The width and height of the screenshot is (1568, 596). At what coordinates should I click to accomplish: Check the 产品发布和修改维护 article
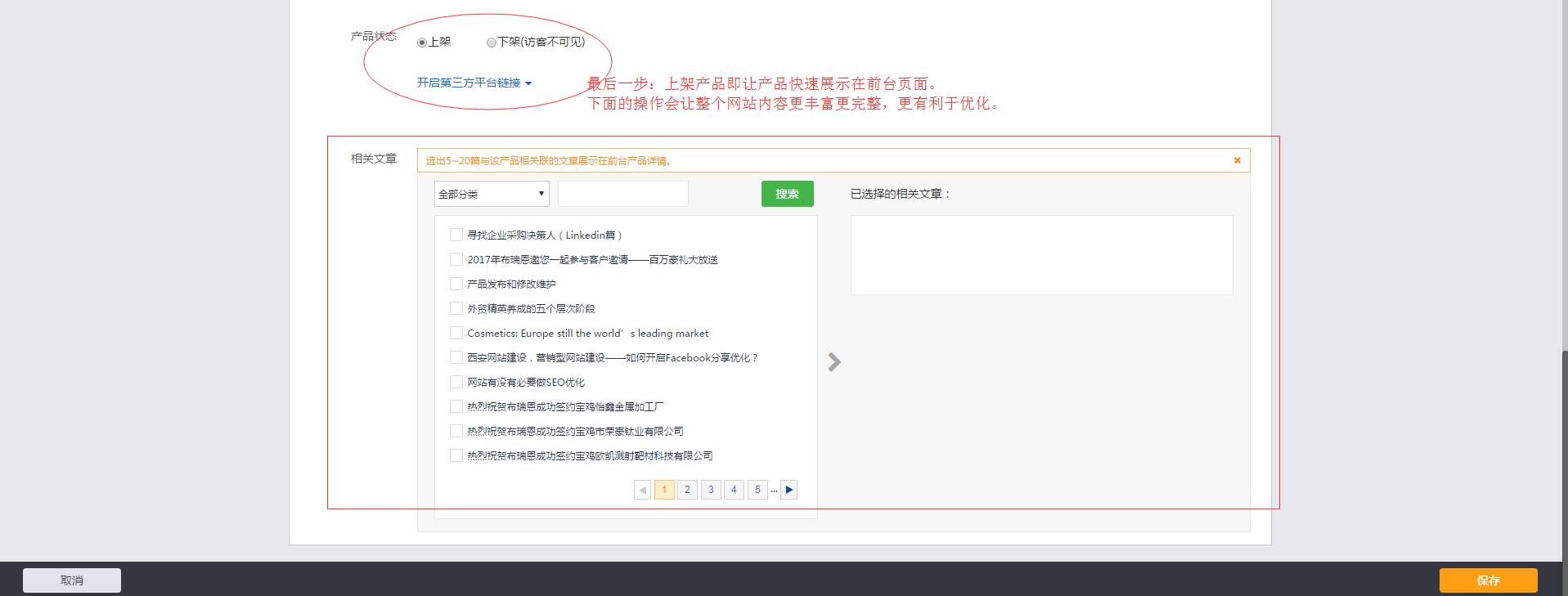456,284
